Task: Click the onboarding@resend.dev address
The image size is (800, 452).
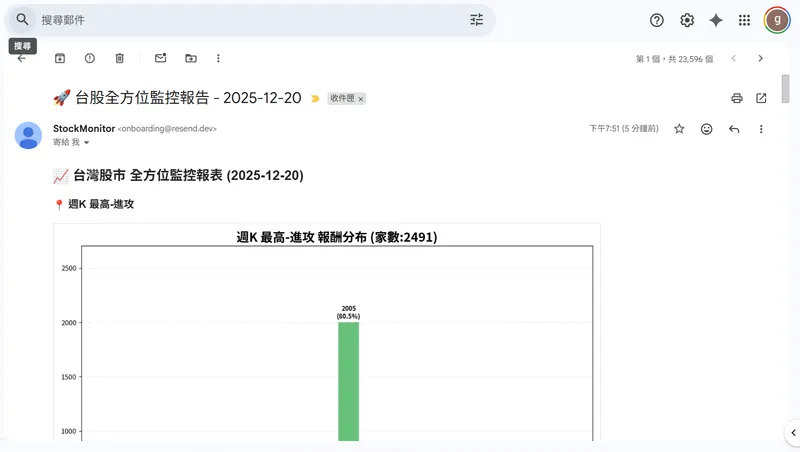Action: pos(167,129)
